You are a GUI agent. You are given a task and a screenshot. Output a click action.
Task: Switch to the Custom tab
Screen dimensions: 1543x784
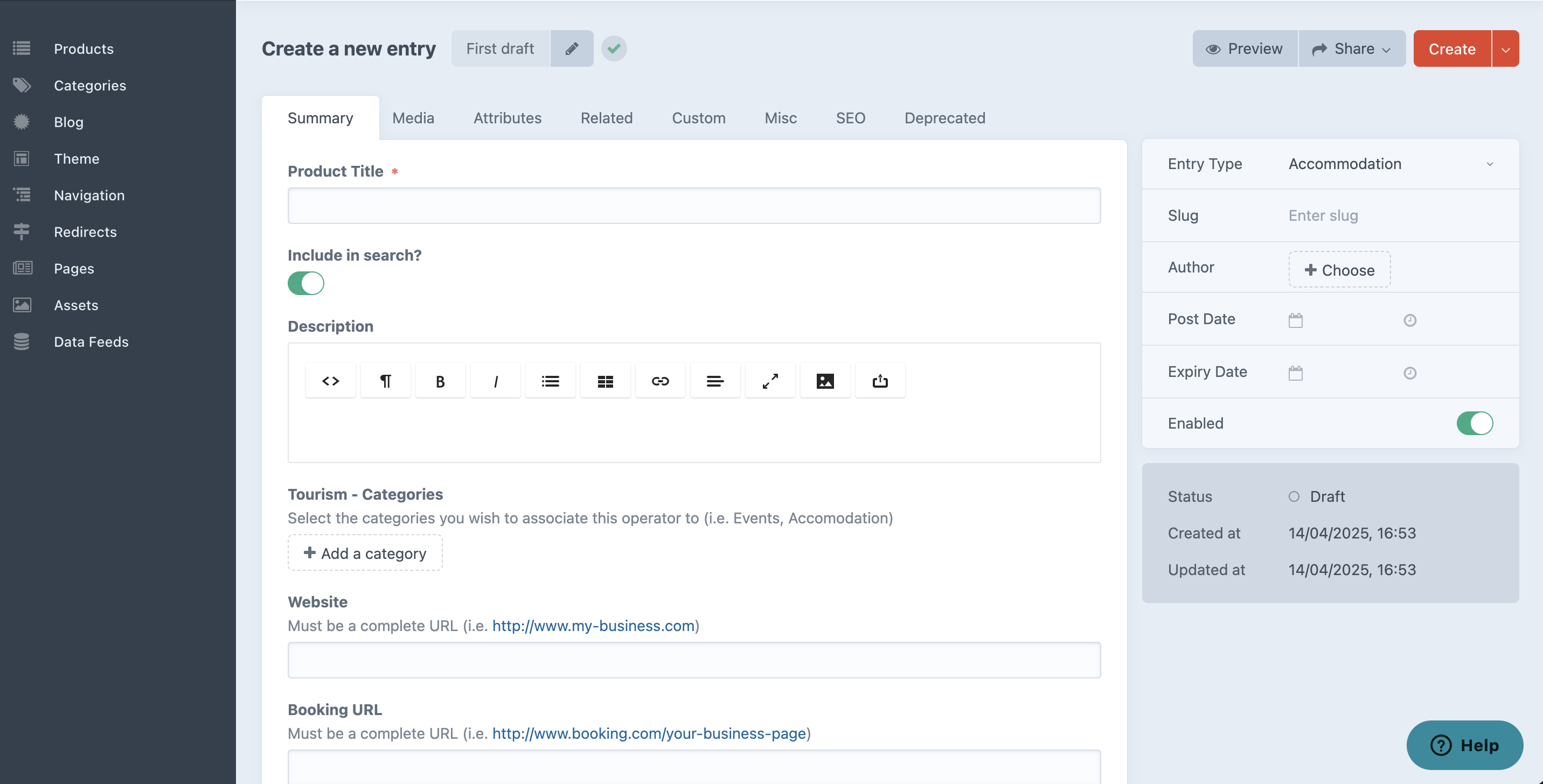coord(698,118)
